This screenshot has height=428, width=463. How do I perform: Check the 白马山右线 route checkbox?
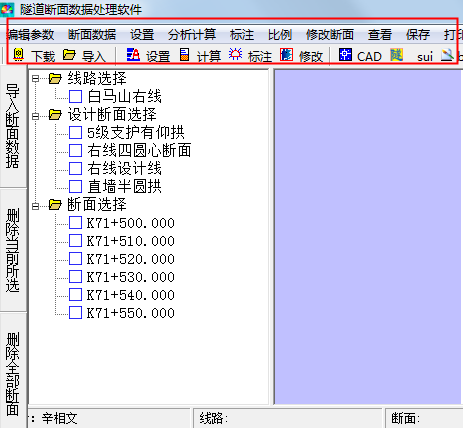click(75, 97)
